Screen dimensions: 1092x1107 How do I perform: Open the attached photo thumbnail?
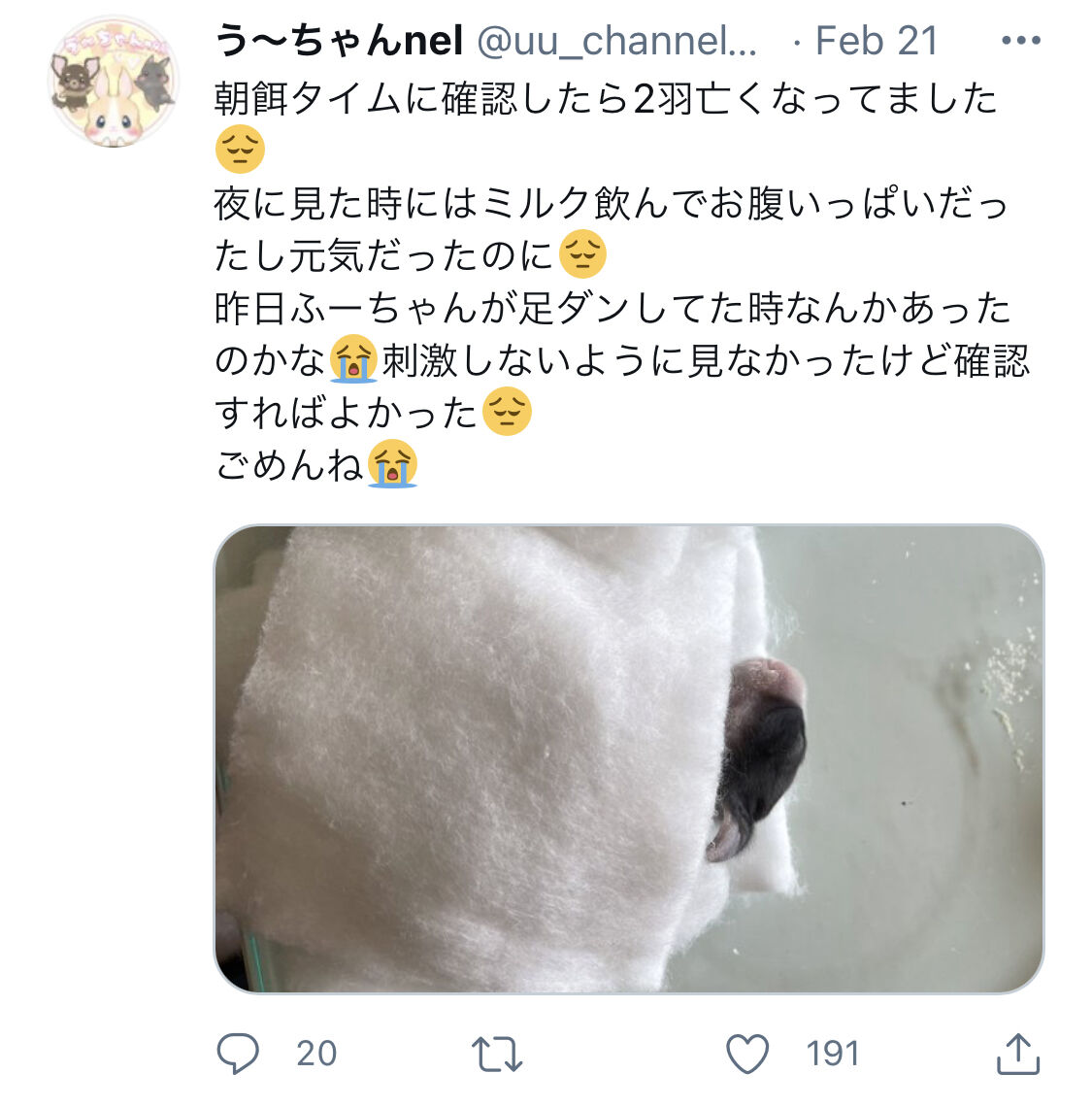point(629,759)
